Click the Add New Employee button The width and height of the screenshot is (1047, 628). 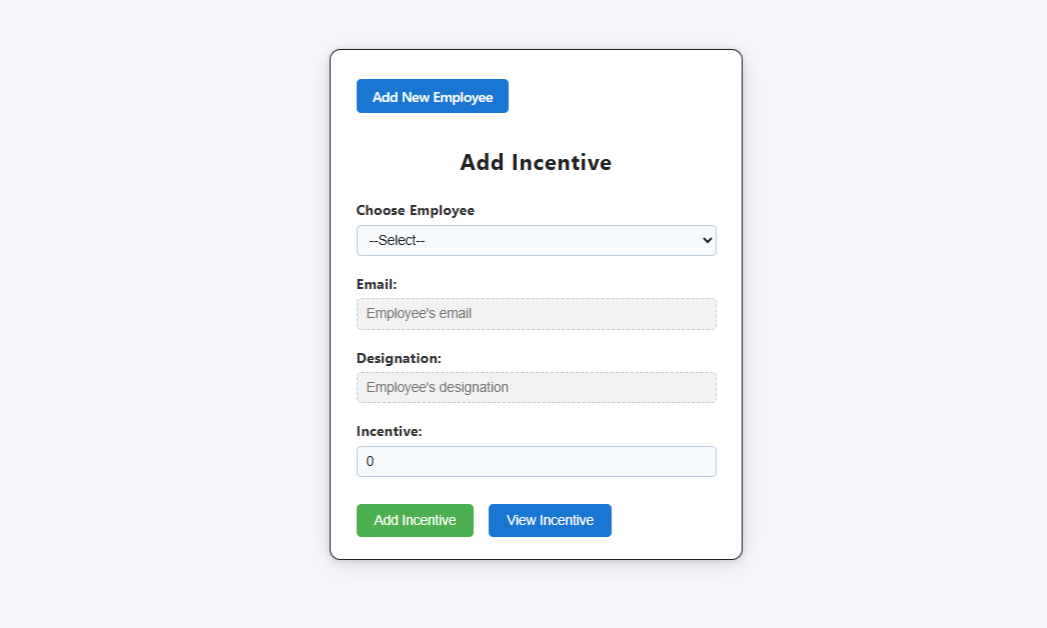coord(432,96)
